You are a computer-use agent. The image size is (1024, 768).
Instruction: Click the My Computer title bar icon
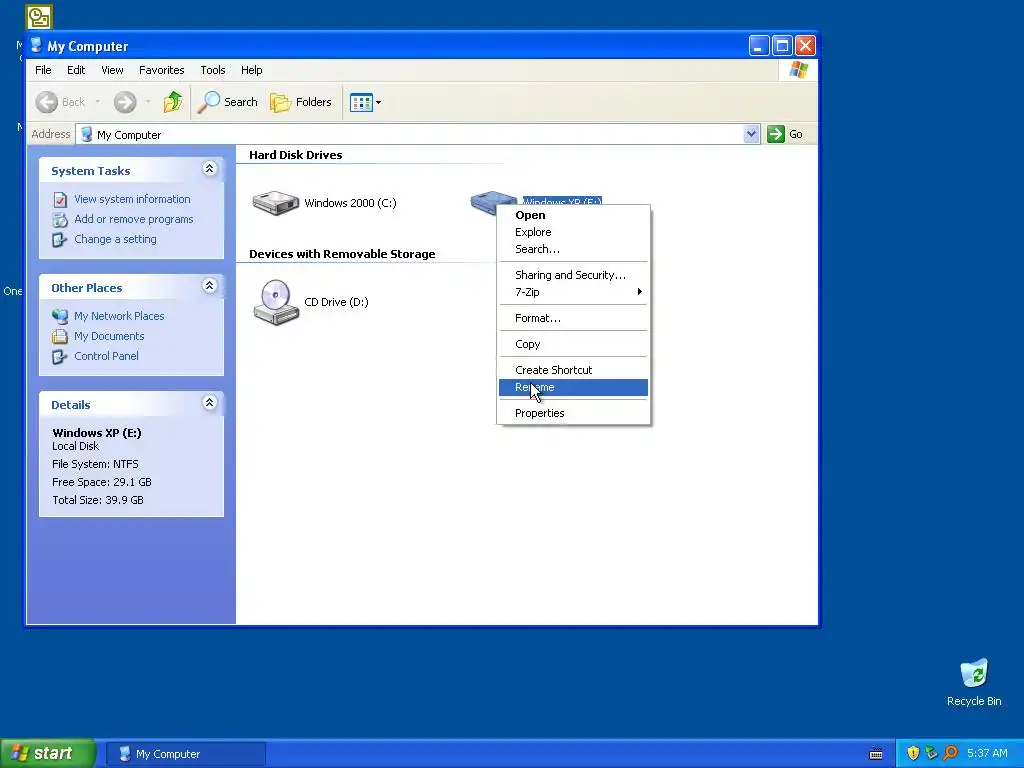[37, 46]
